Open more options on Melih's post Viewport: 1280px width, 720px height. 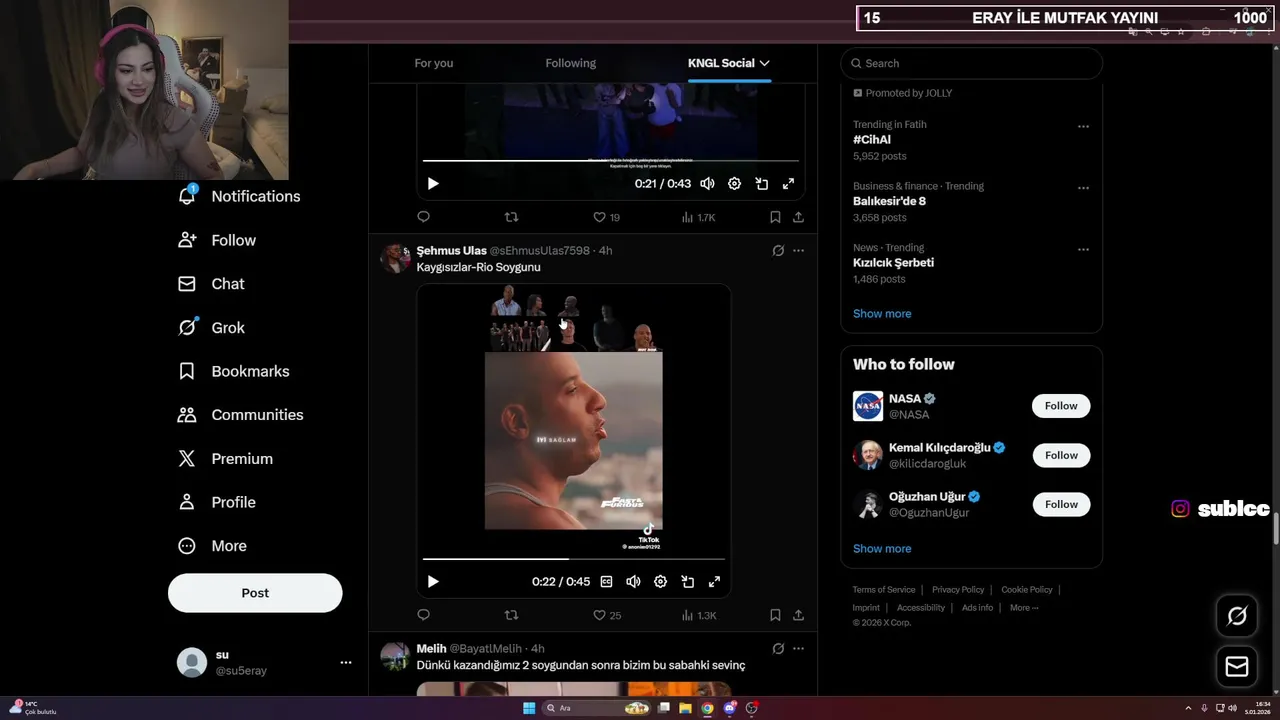point(798,649)
